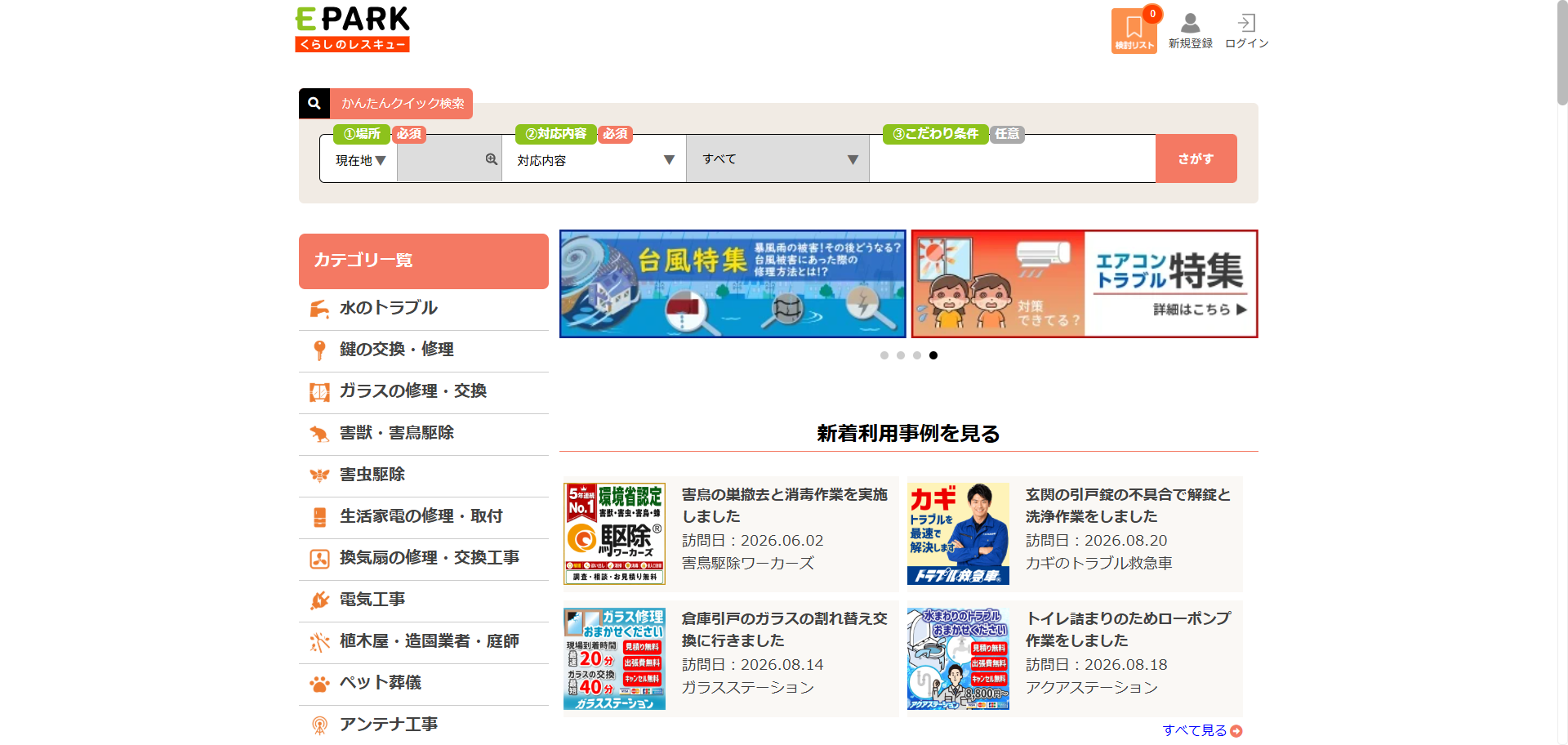Image resolution: width=1568 pixels, height=745 pixels.
Task: Click the key icon for 鍵の交換・修理
Action: (319, 350)
